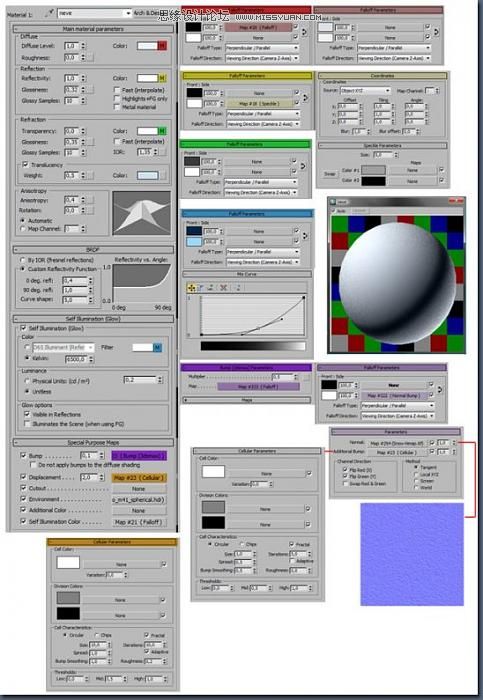The image size is (483, 700).
Task: Click the Translucency color swatch
Action: (x=148, y=175)
